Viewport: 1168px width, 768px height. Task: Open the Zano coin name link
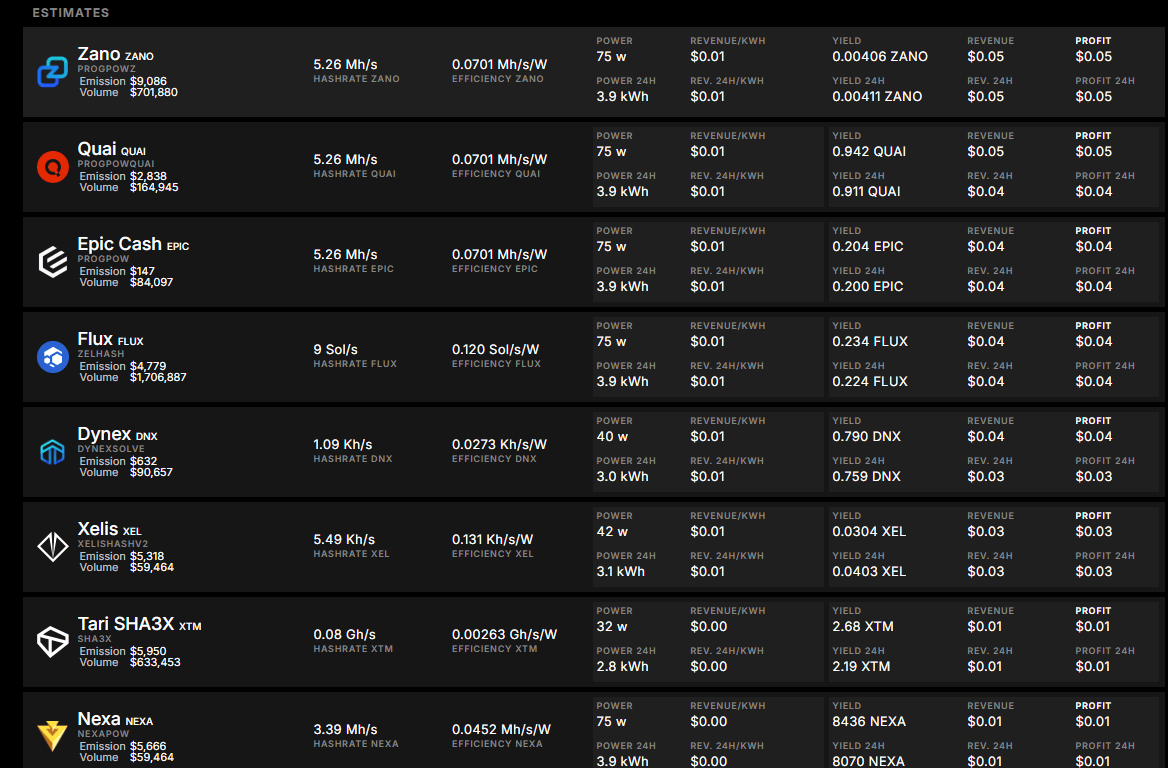pyautogui.click(x=99, y=54)
